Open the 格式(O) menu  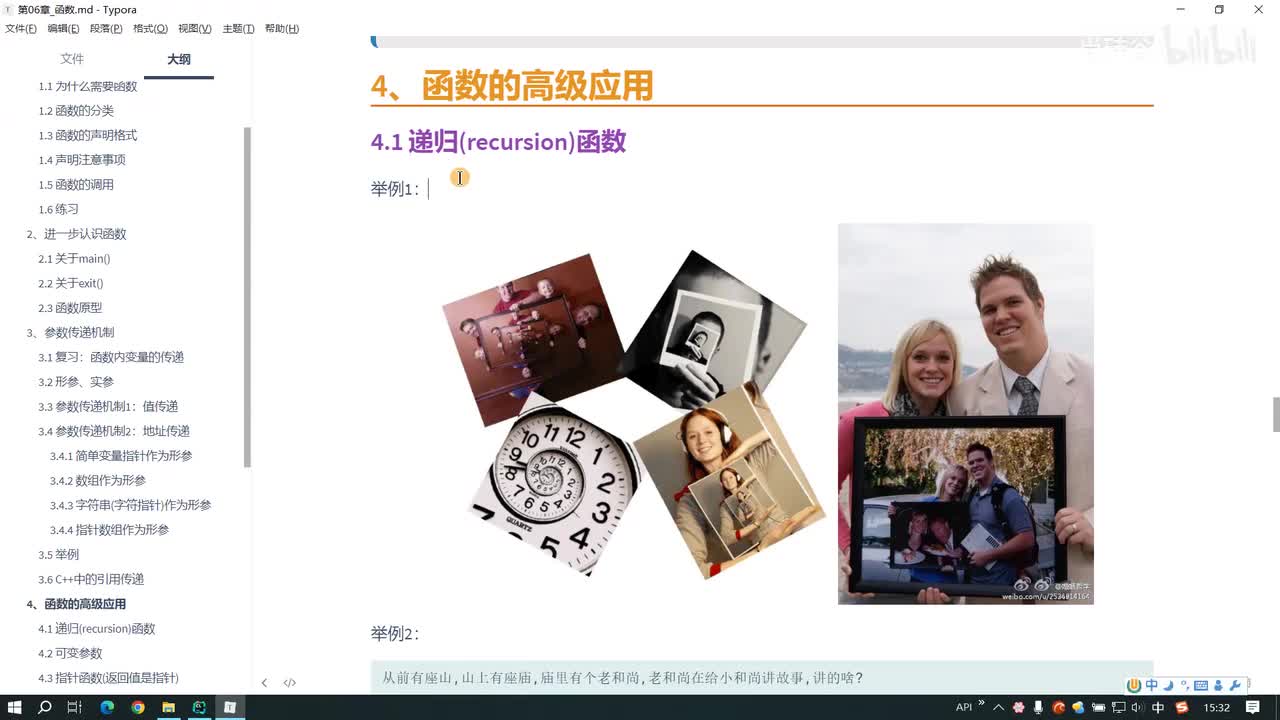(150, 29)
